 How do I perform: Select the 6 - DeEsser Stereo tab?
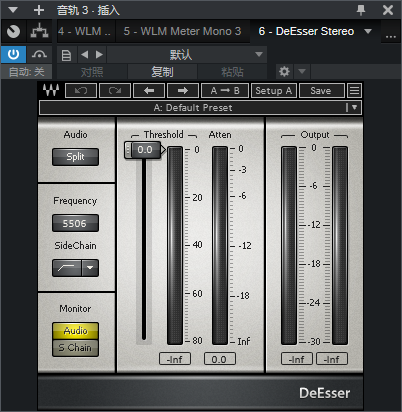click(306, 31)
